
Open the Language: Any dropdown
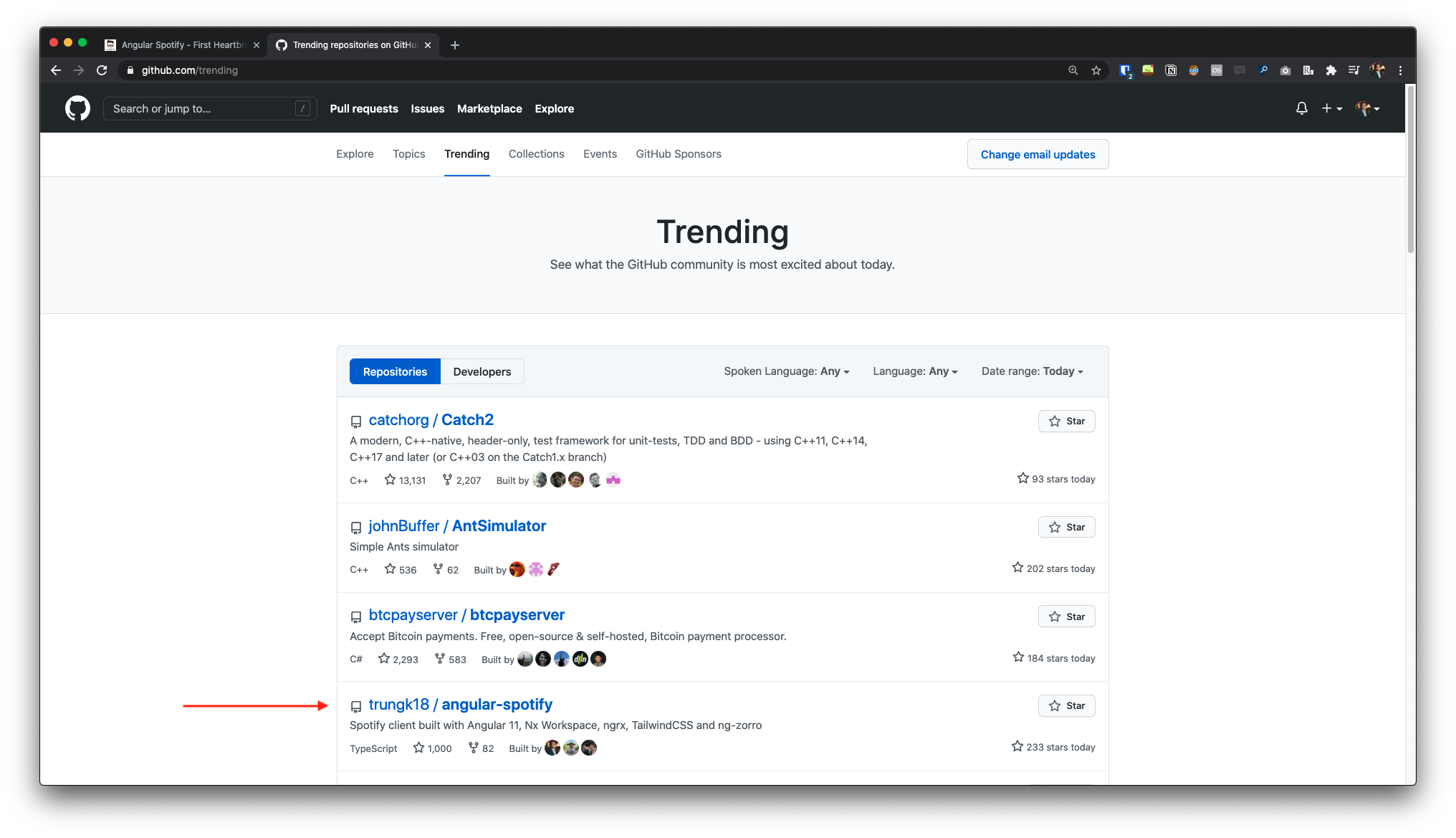[915, 371]
